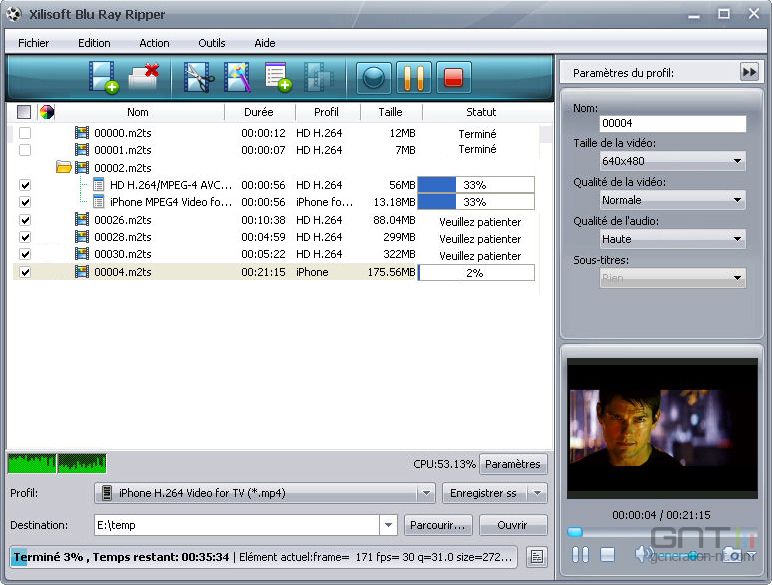Open the Qualité de la vidéo dropdown
Screen dimensions: 772x585
(x=673, y=200)
